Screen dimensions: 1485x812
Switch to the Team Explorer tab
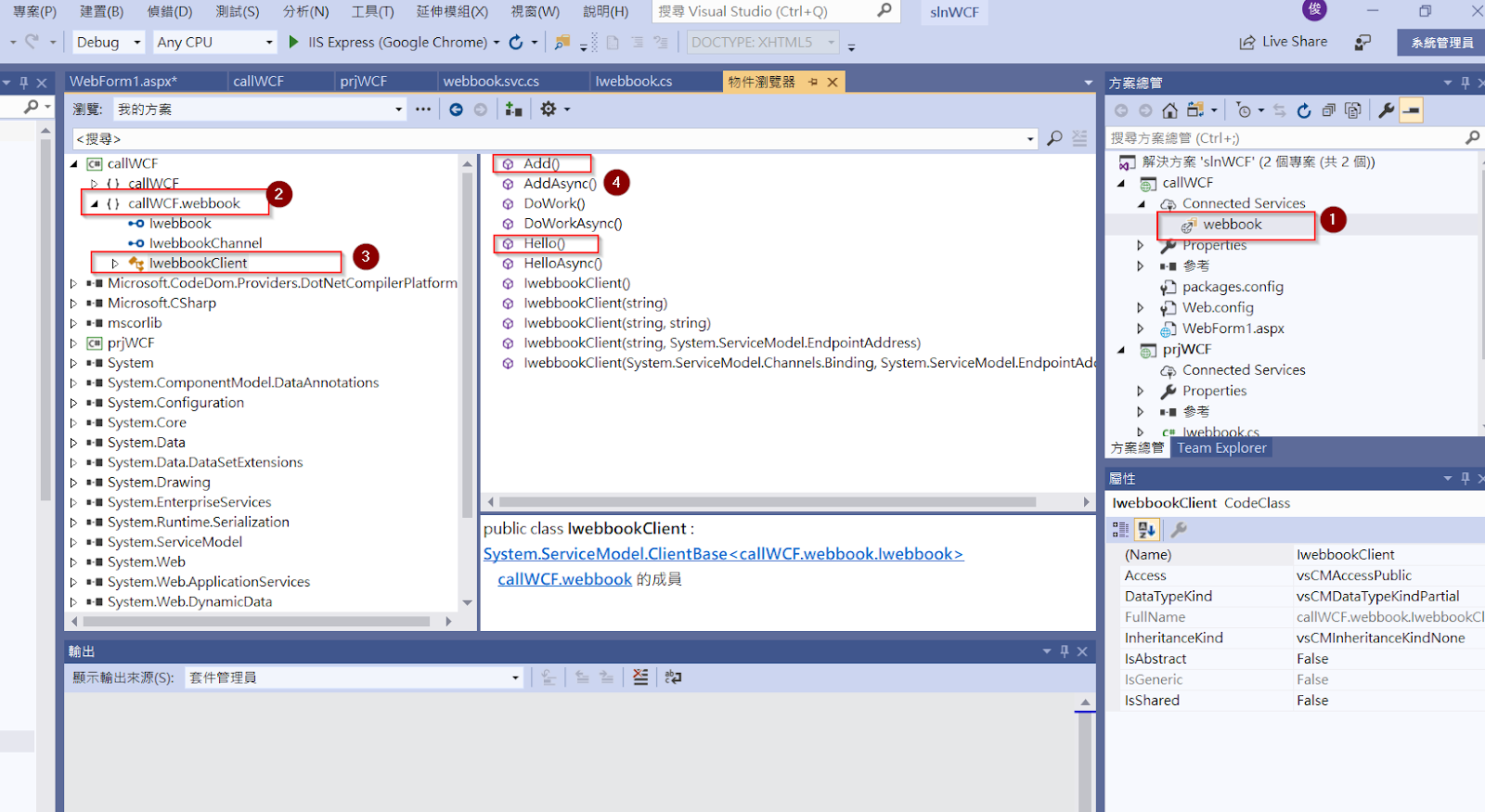tap(1221, 448)
